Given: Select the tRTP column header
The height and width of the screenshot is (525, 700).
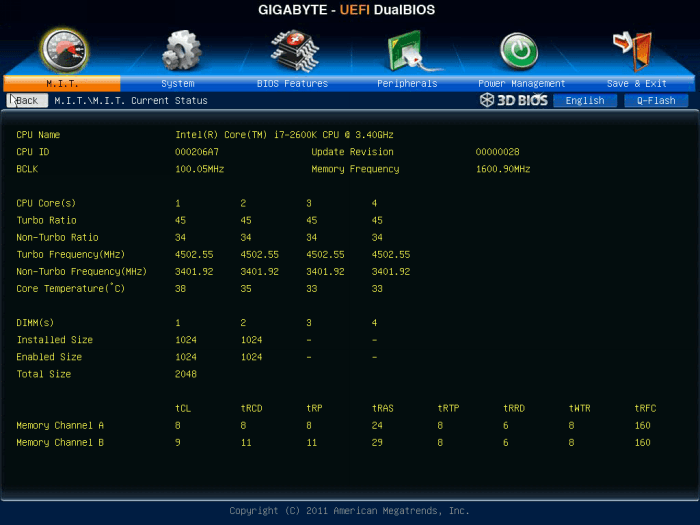Looking at the screenshot, I should click(x=448, y=408).
